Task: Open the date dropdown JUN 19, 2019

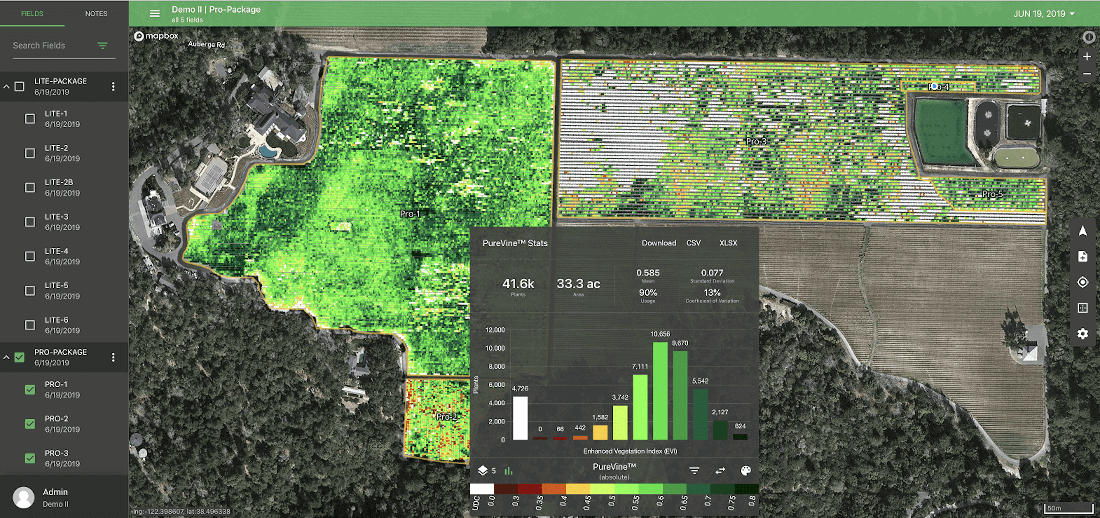Action: coord(1043,14)
